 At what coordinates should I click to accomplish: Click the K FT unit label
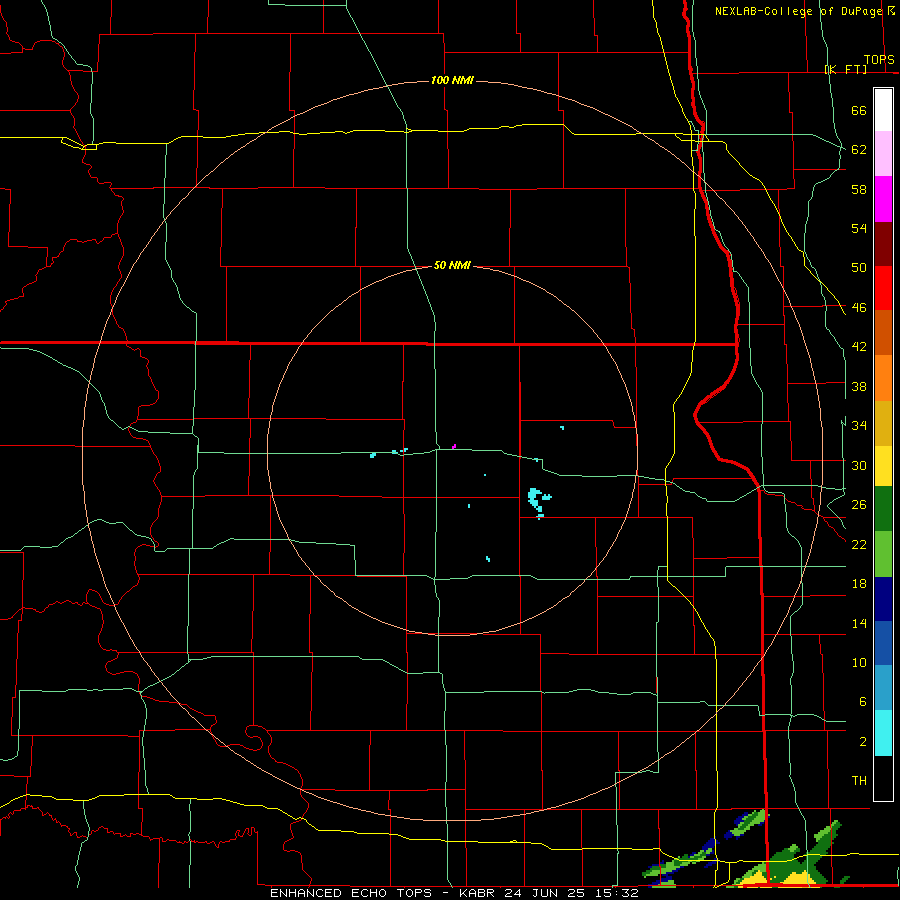coord(845,69)
